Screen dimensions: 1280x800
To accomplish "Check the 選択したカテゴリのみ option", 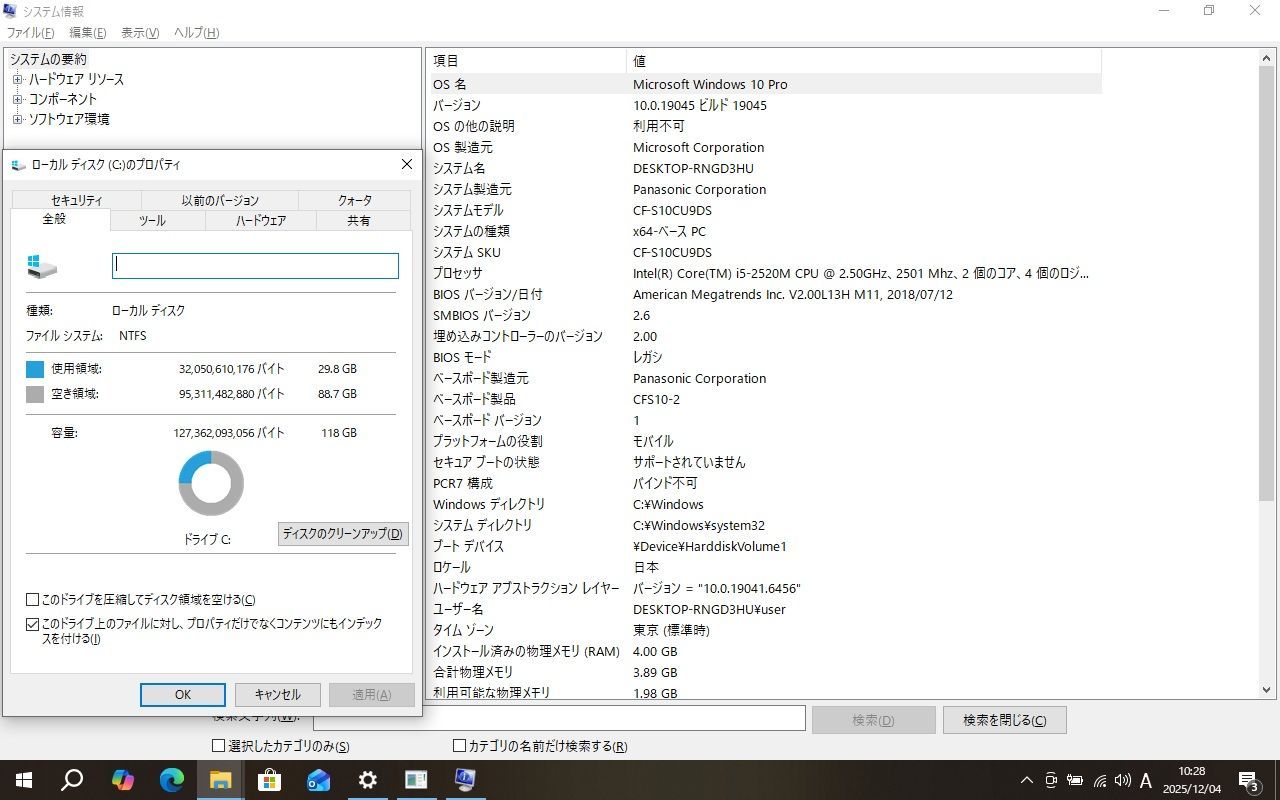I will pos(217,745).
